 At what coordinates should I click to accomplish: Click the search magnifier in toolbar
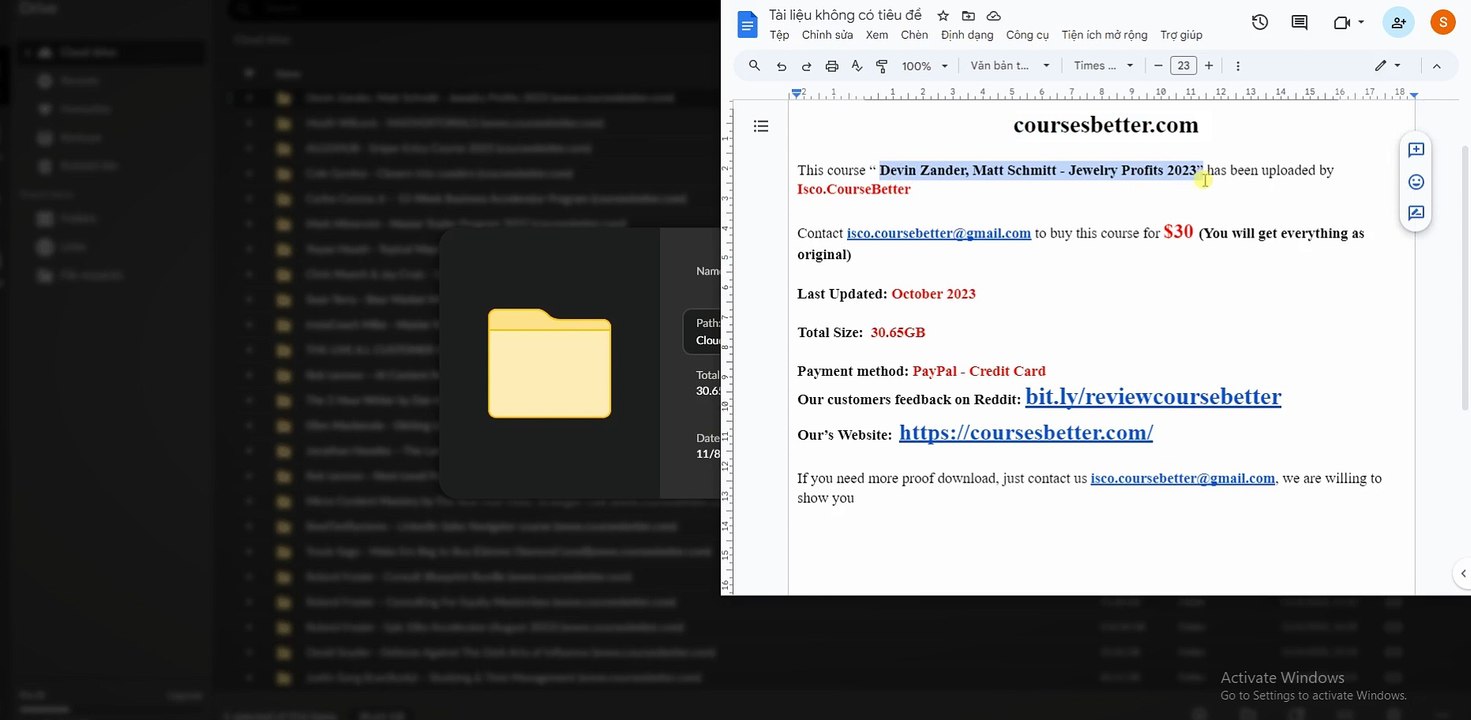pyautogui.click(x=754, y=66)
